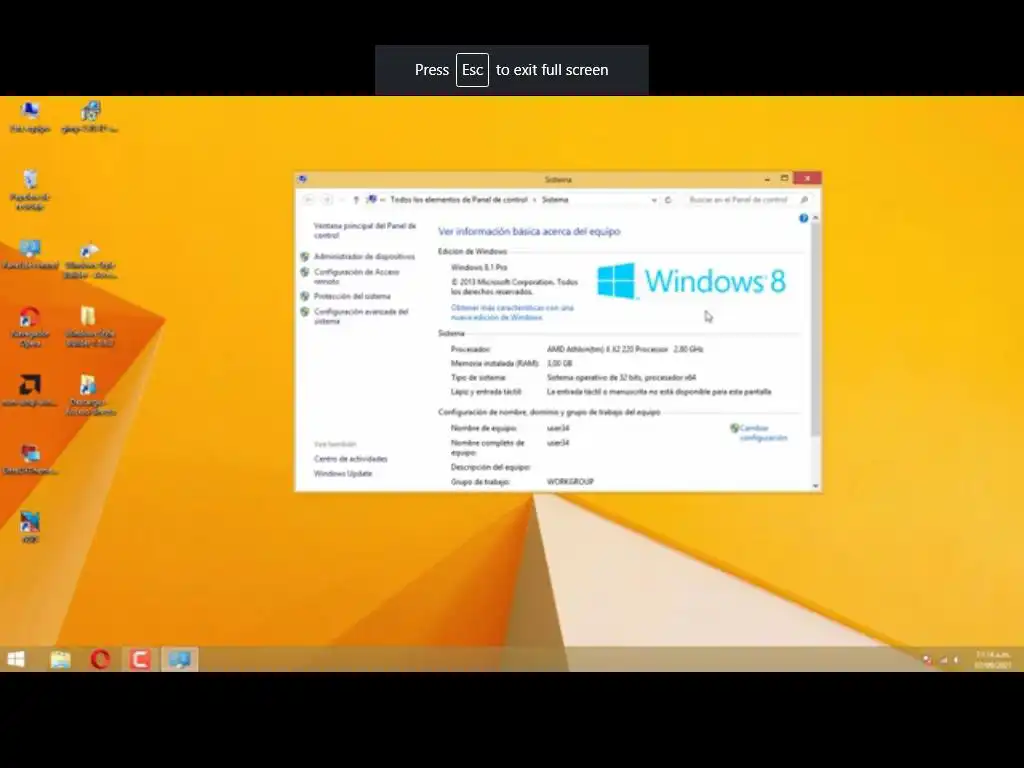The height and width of the screenshot is (768, 1024).
Task: Click the Forward arrow in Sistema window
Action: coord(328,200)
